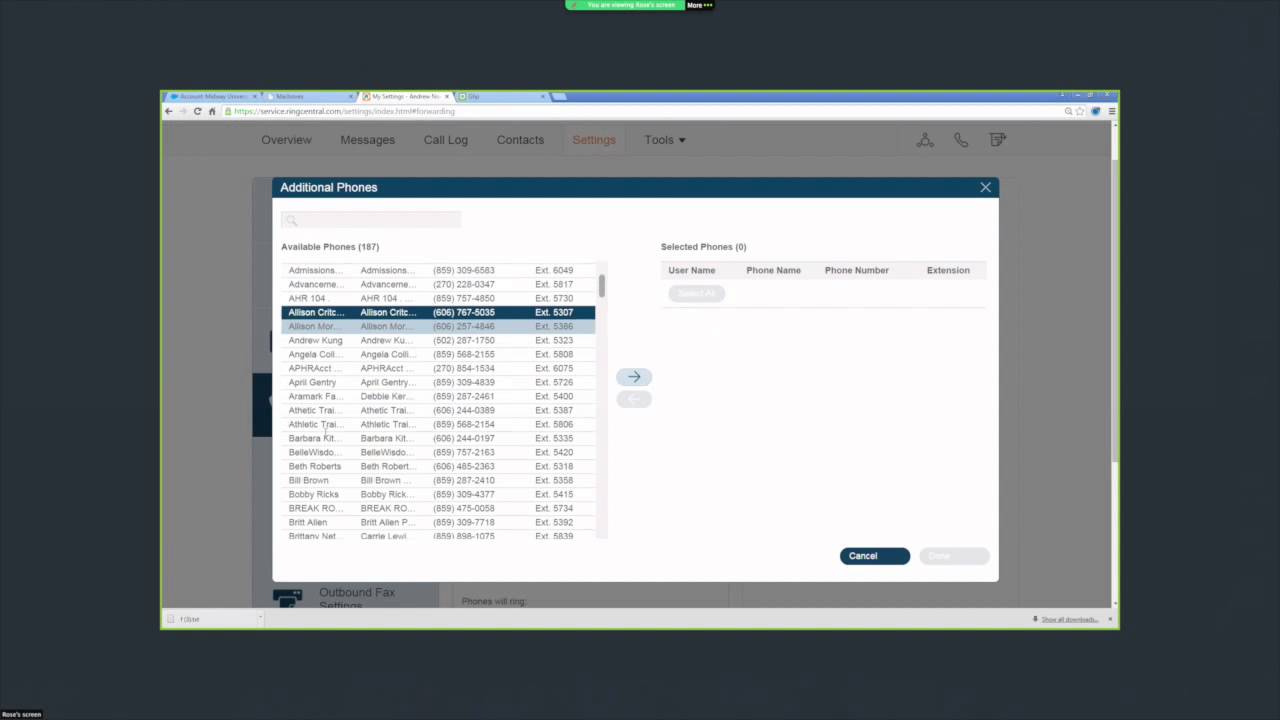1280x720 pixels.
Task: Go to the Messages tab
Action: point(367,140)
